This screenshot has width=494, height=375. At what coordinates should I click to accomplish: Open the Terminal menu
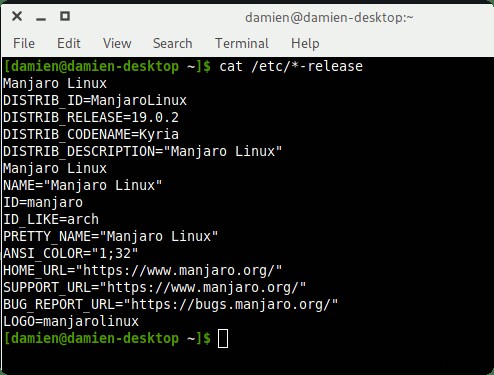[x=242, y=43]
